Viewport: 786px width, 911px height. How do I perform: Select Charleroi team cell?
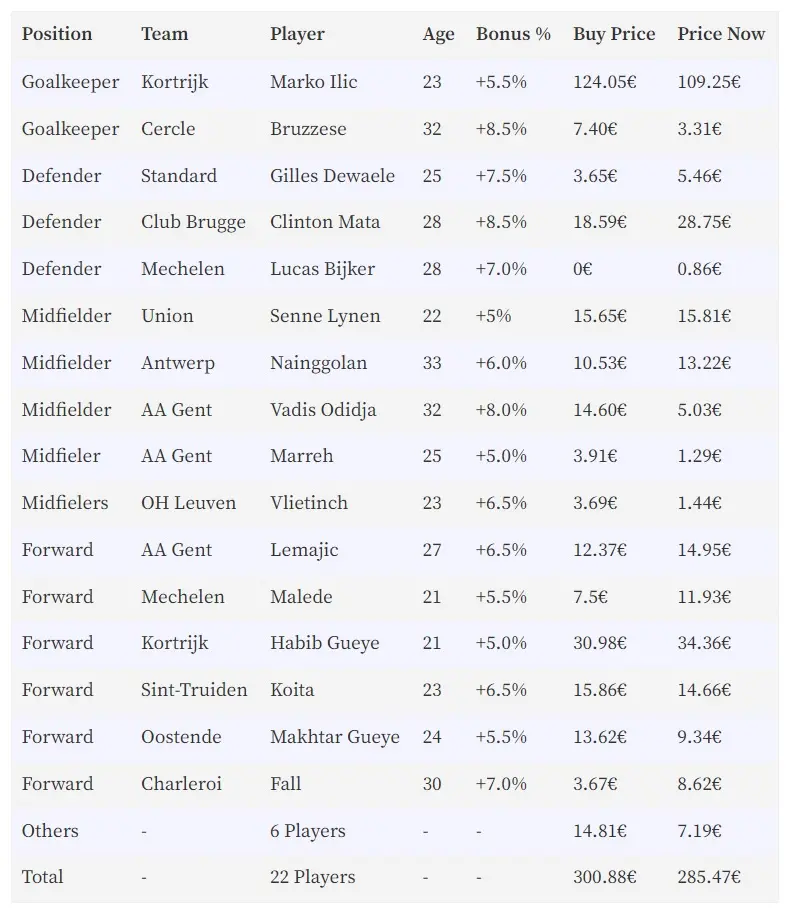pos(181,784)
